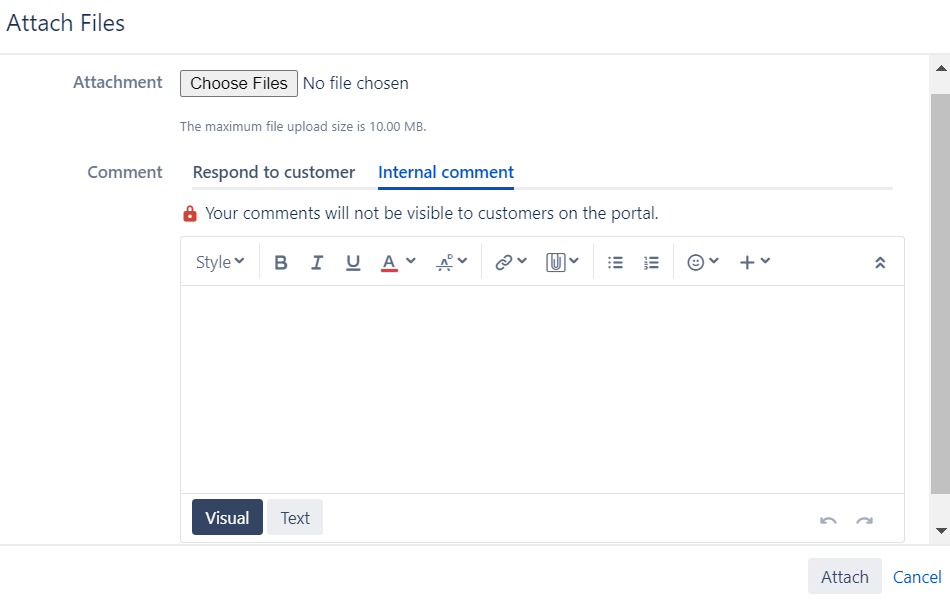Click the Choose Files button
Screen dimensions: 950x604
coord(238,83)
